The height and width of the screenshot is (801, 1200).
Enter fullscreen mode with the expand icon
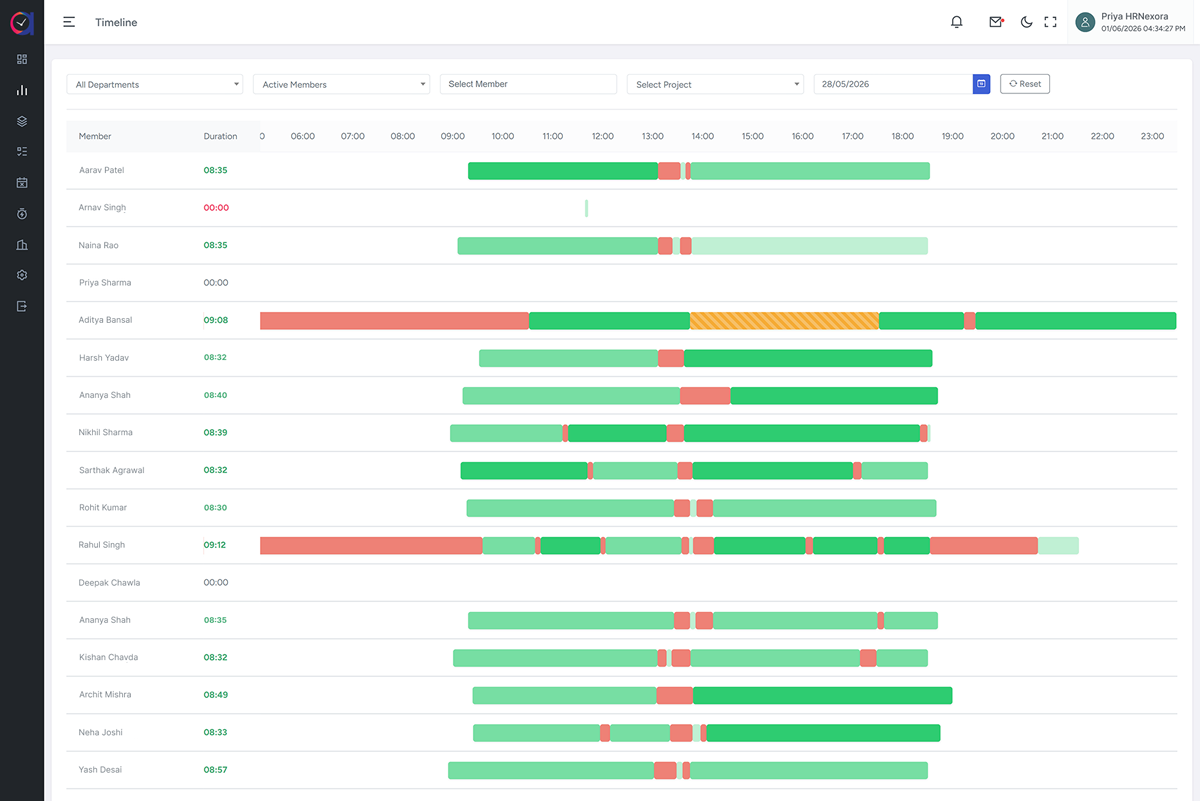coord(1050,22)
